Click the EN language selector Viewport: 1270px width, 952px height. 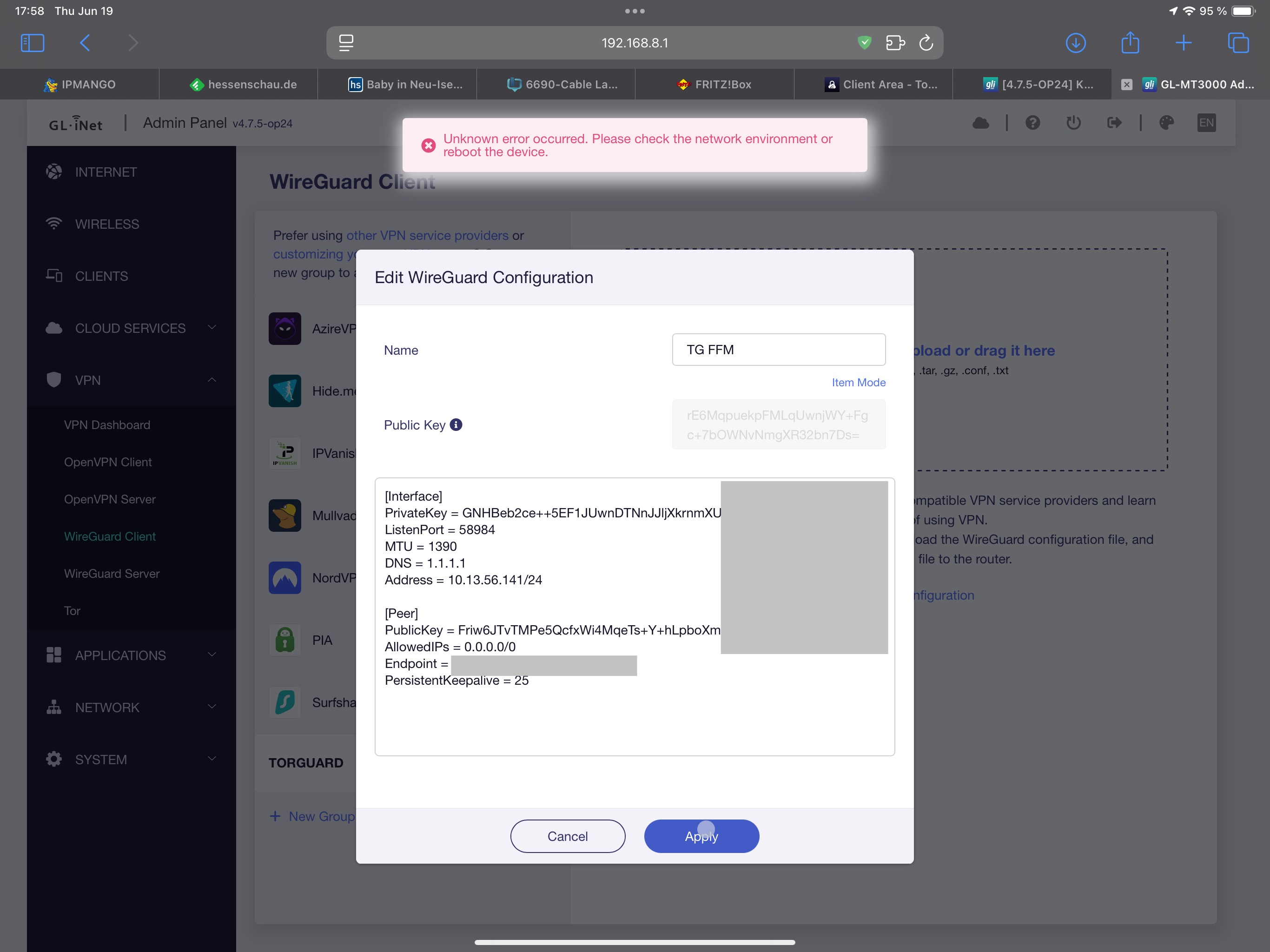coord(1206,122)
